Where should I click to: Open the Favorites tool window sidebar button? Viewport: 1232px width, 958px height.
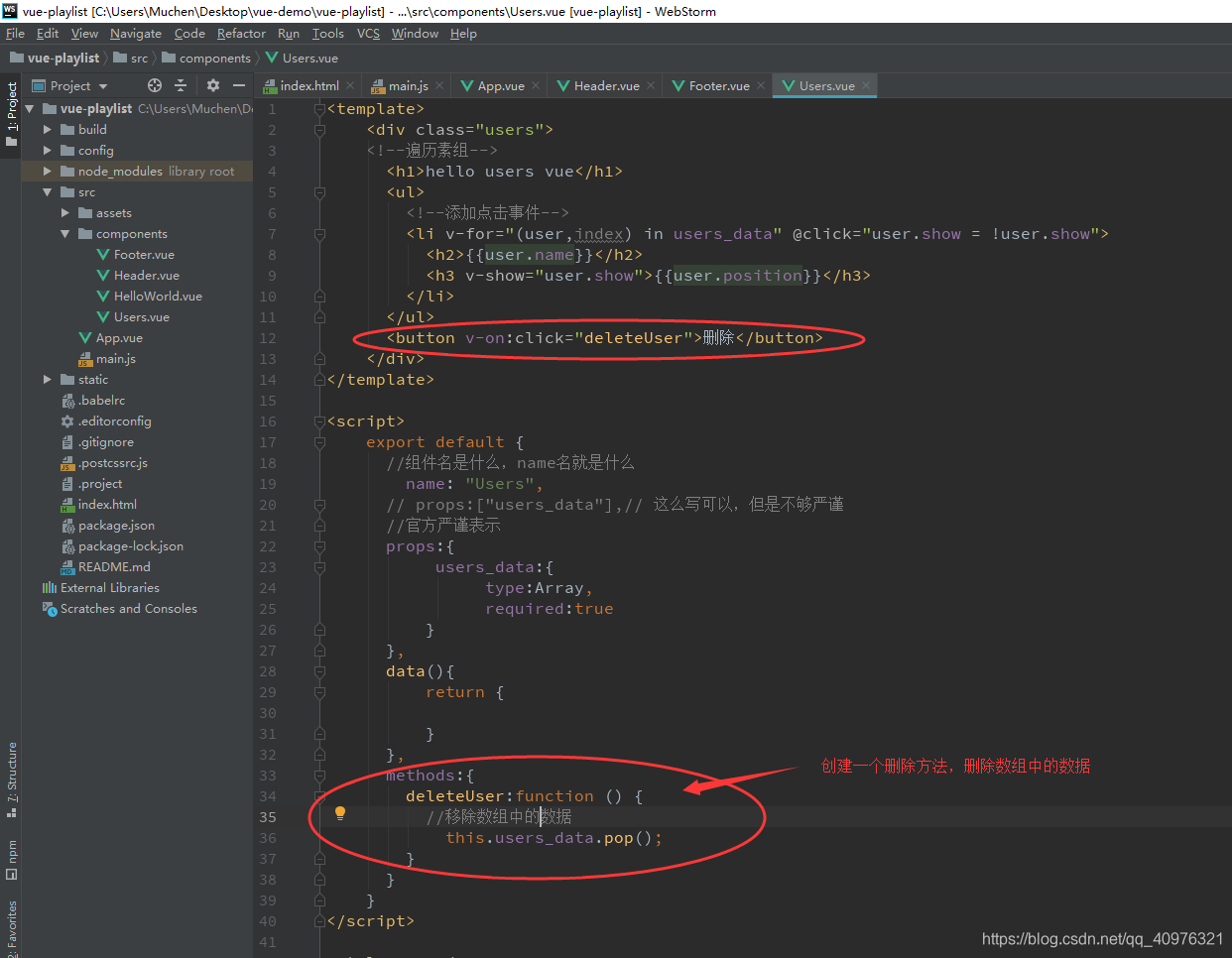click(11, 926)
